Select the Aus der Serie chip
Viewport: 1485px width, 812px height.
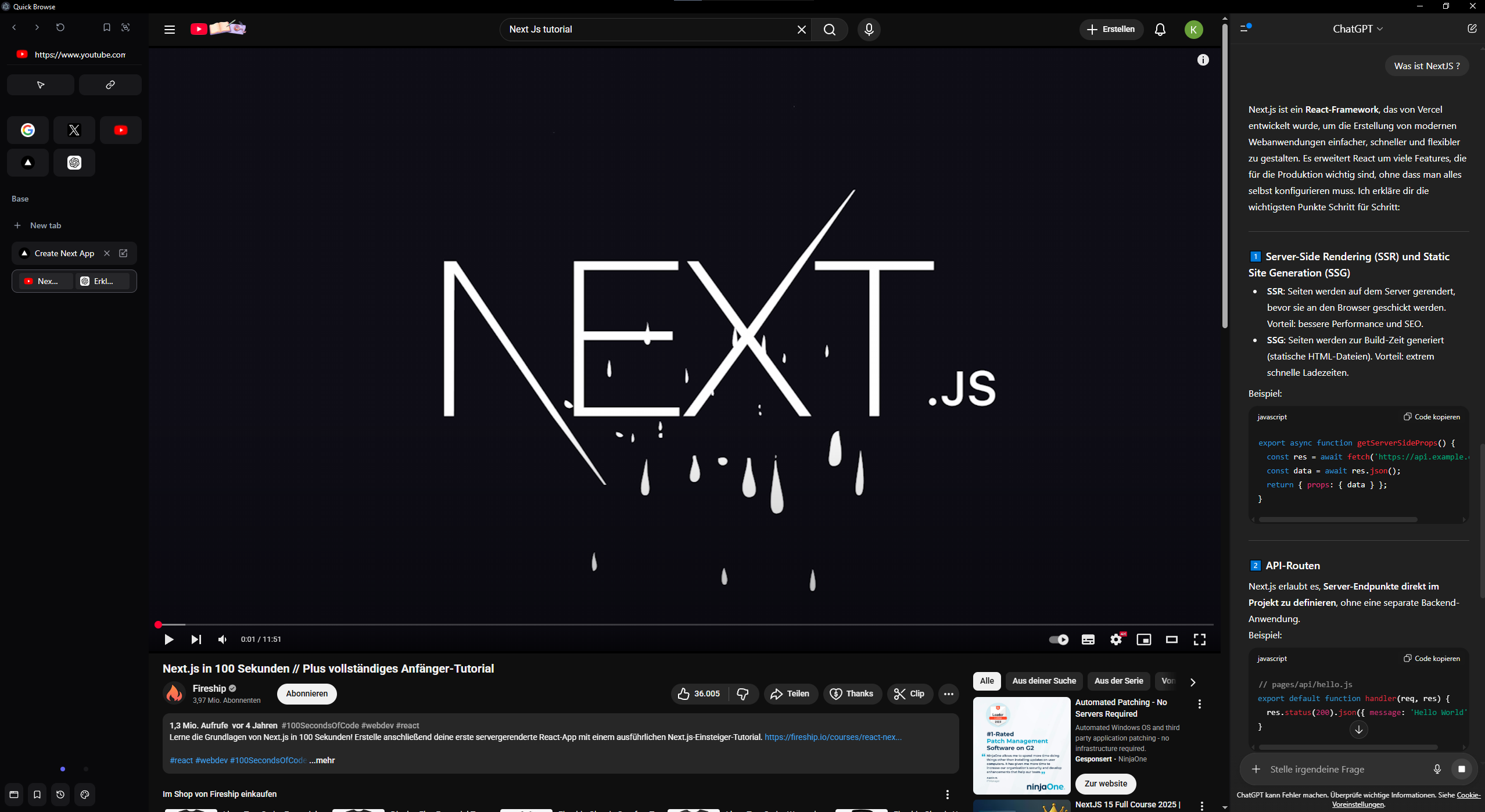tap(1119, 681)
